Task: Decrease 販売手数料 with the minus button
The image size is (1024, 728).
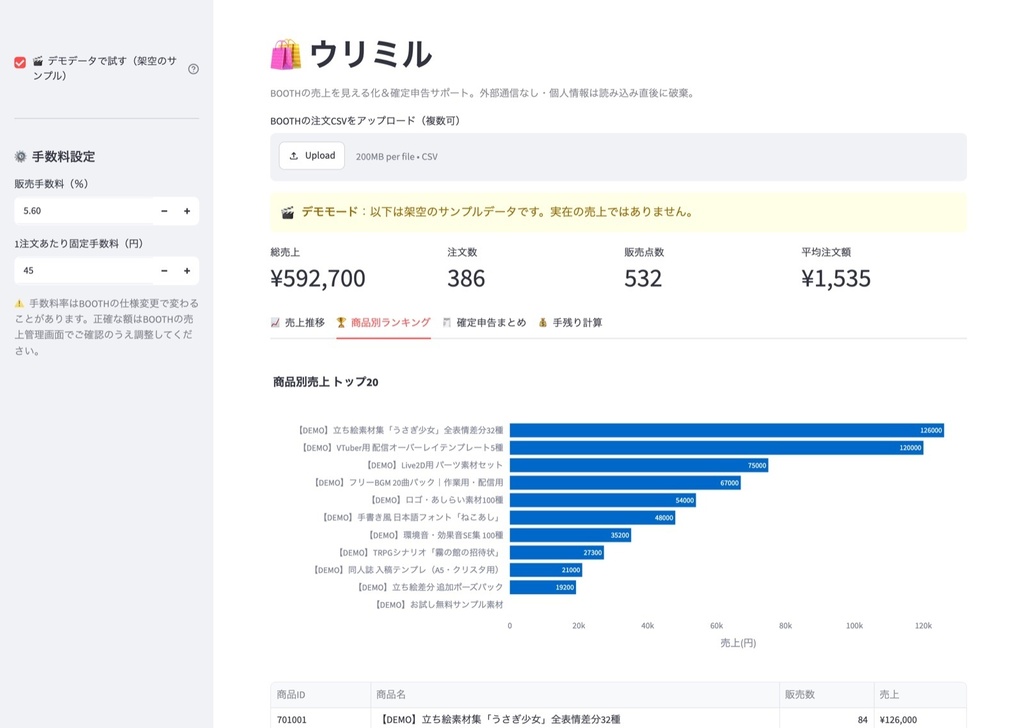Action: click(x=165, y=211)
